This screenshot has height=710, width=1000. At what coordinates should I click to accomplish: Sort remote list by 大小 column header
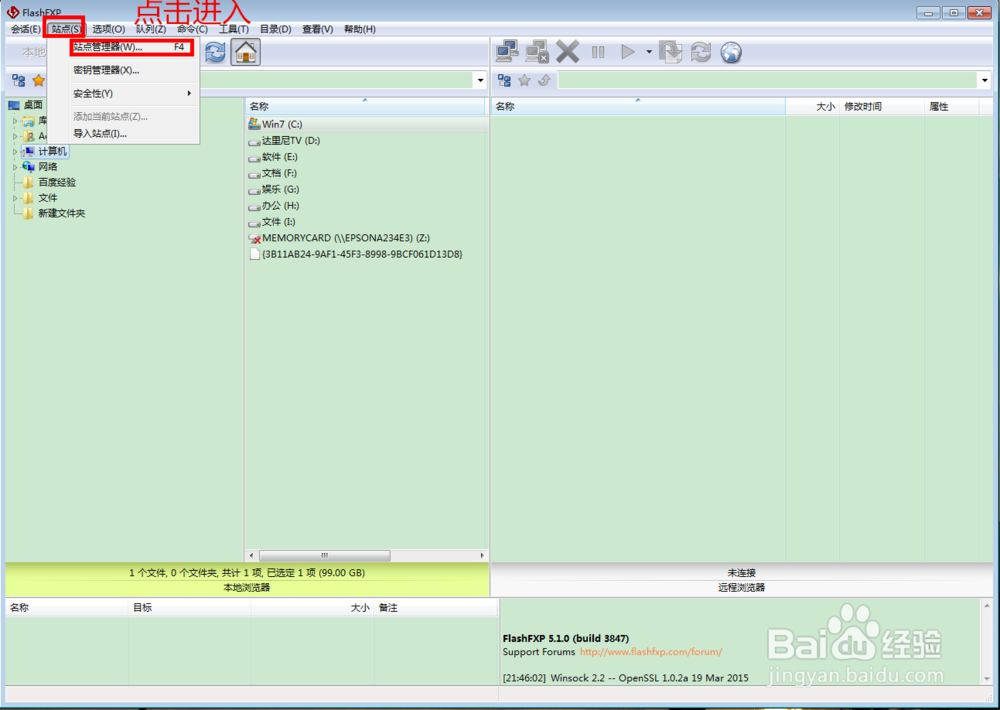(812, 107)
